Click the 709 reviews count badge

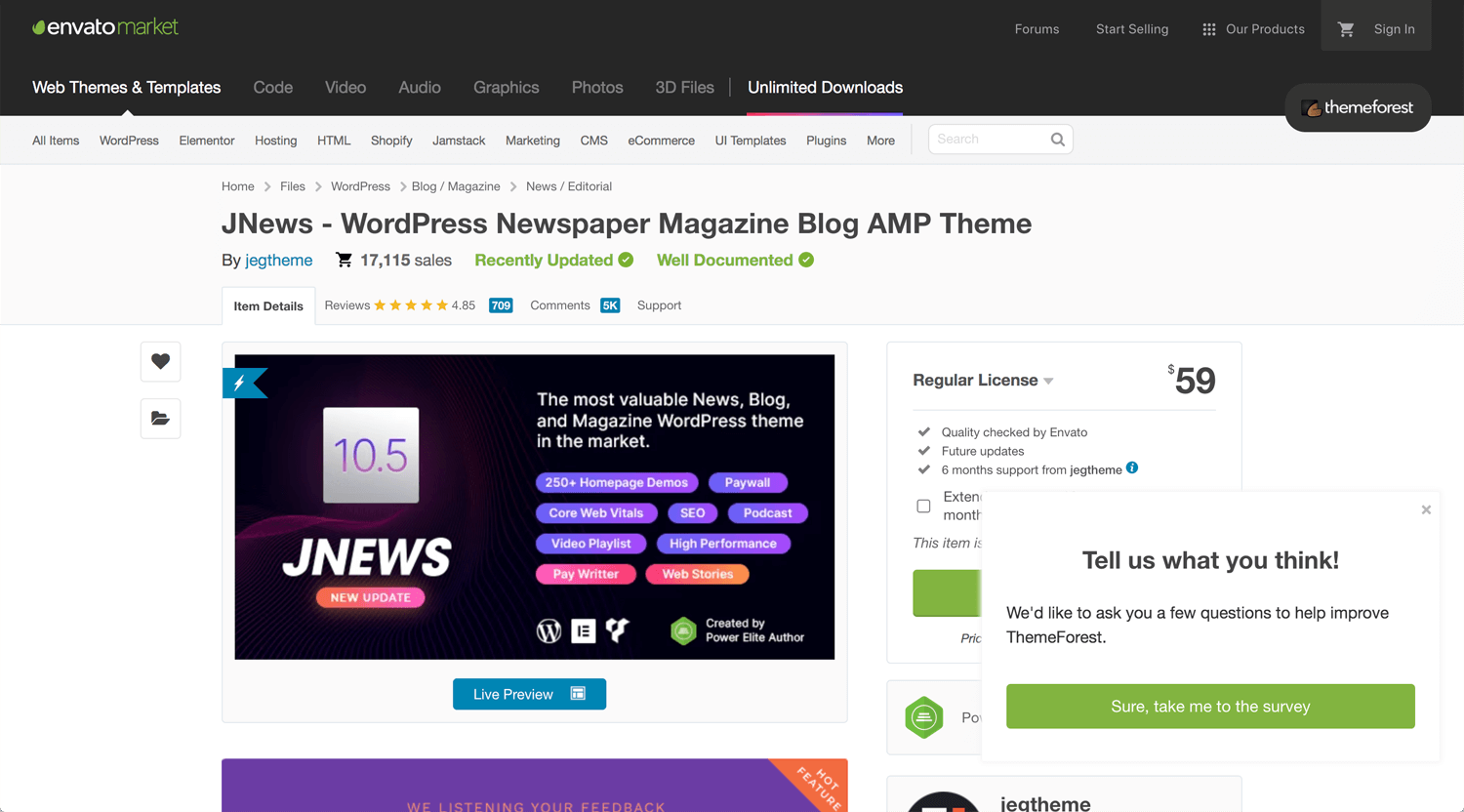pyautogui.click(x=501, y=305)
